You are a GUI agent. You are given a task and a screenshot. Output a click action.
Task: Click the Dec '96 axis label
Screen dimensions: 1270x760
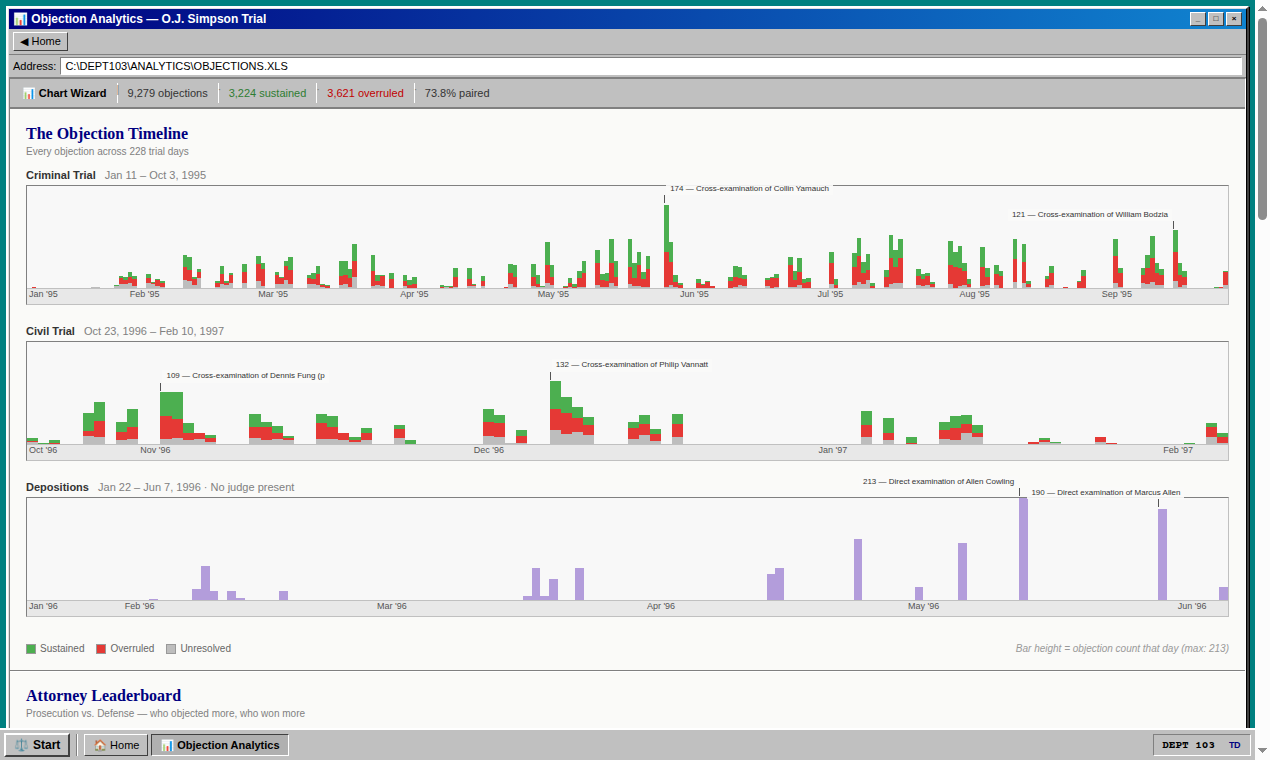[489, 450]
